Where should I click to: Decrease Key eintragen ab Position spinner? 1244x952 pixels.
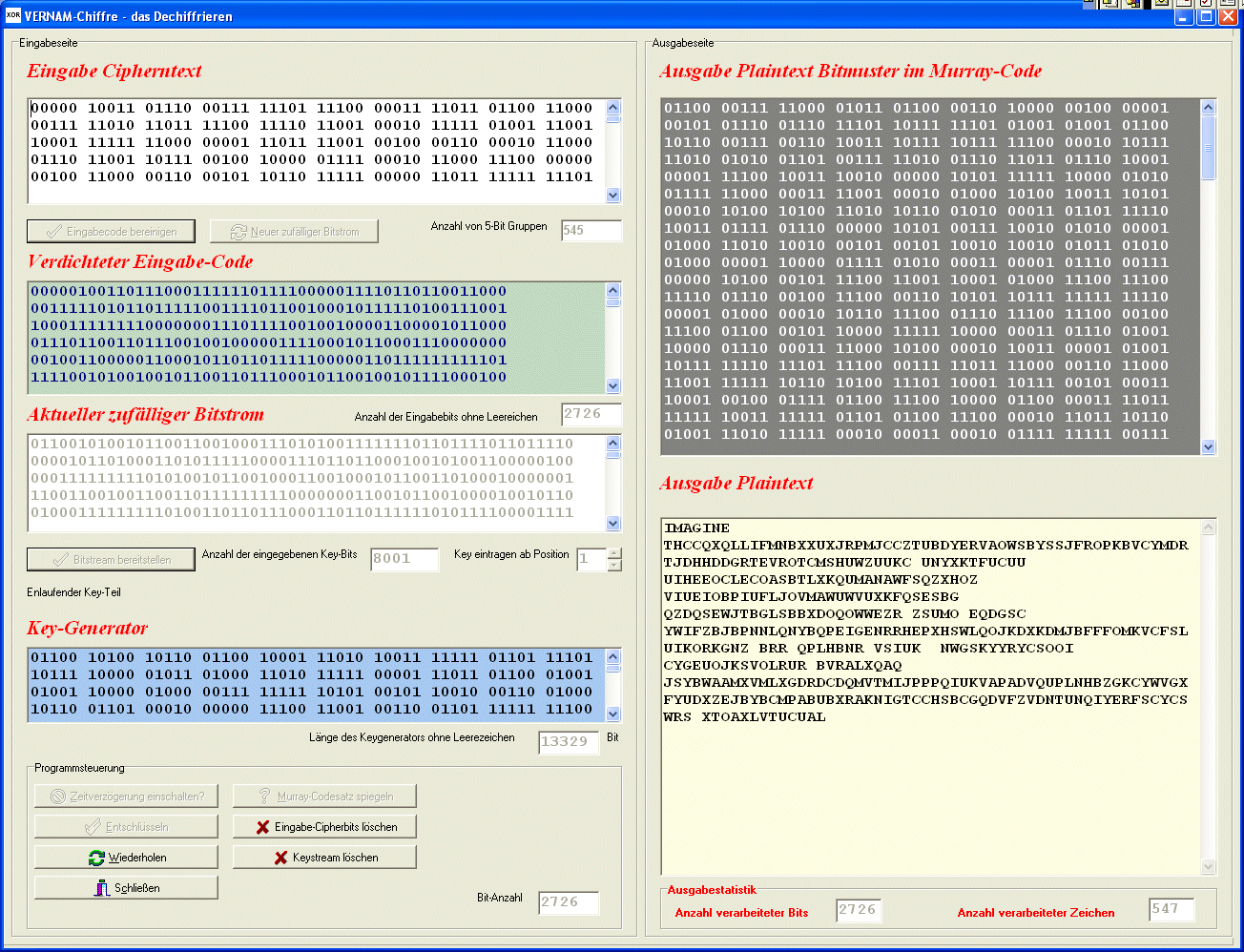coord(614,565)
